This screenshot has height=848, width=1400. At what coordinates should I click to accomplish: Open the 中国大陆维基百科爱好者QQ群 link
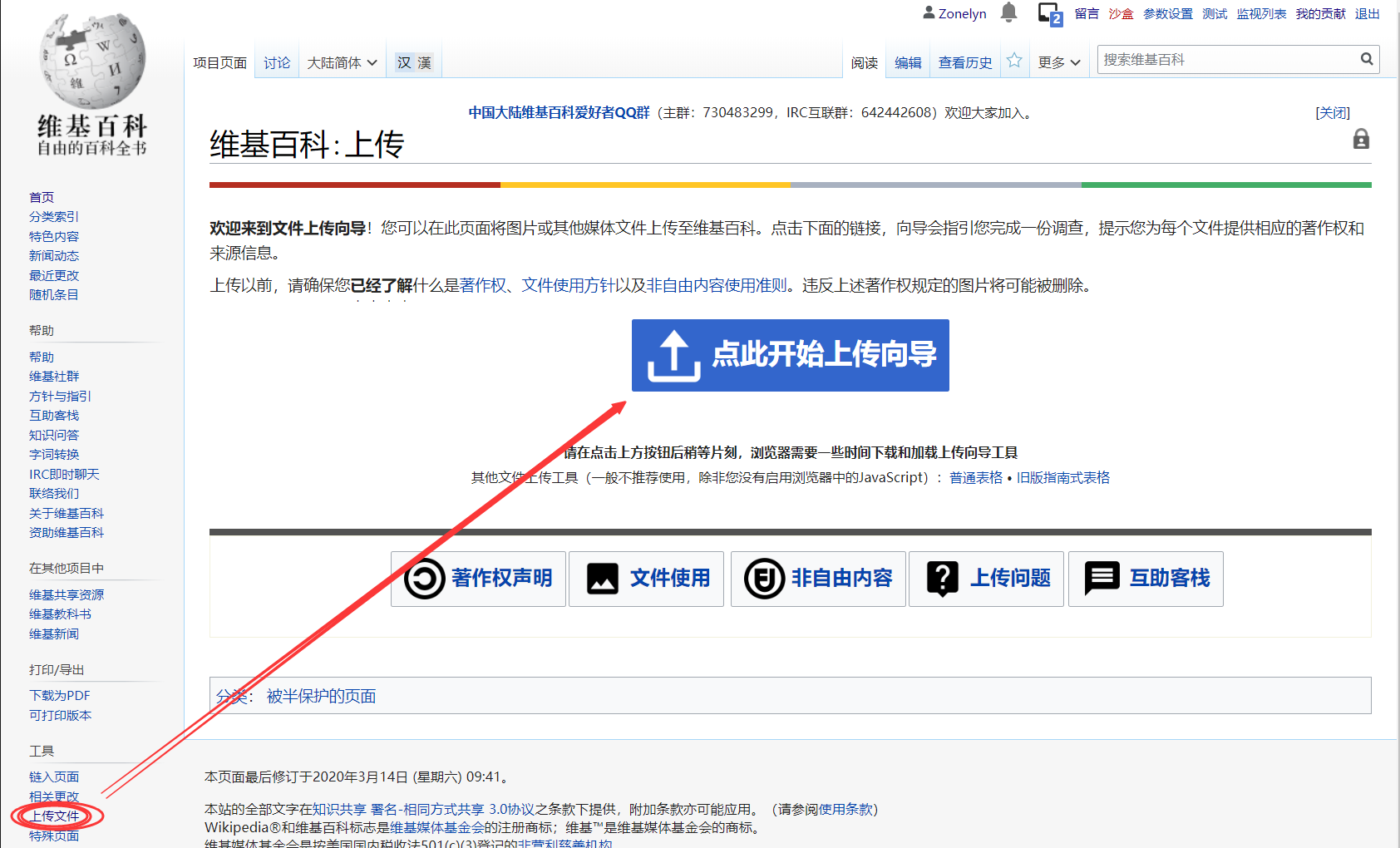pos(559,112)
